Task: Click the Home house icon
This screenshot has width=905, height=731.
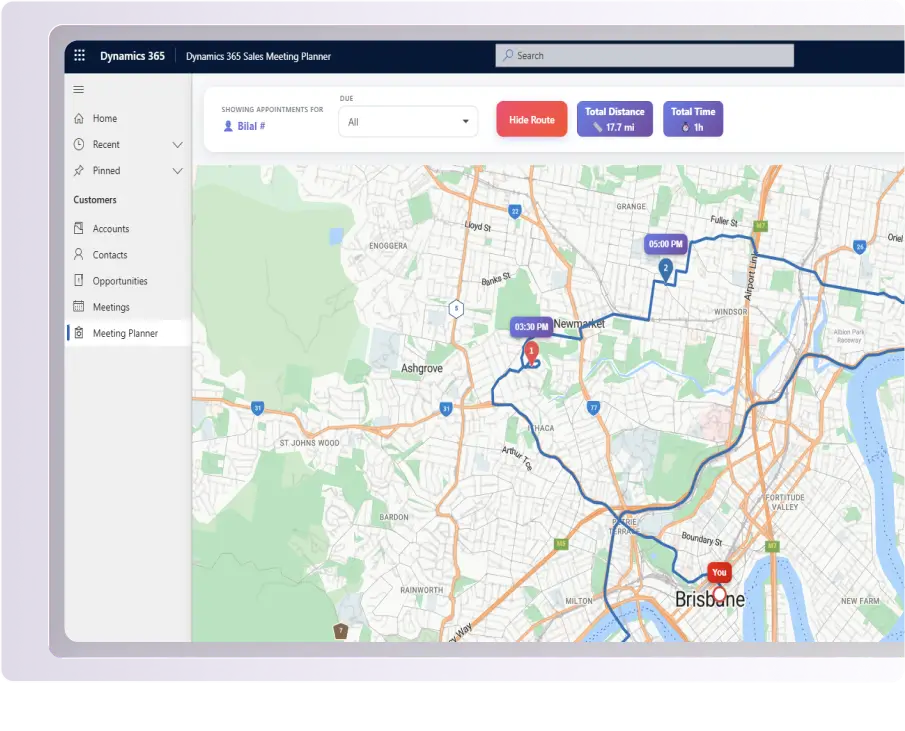Action: [x=79, y=118]
